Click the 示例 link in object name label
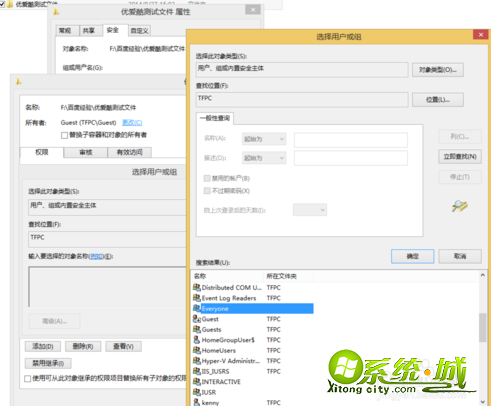 (97, 256)
